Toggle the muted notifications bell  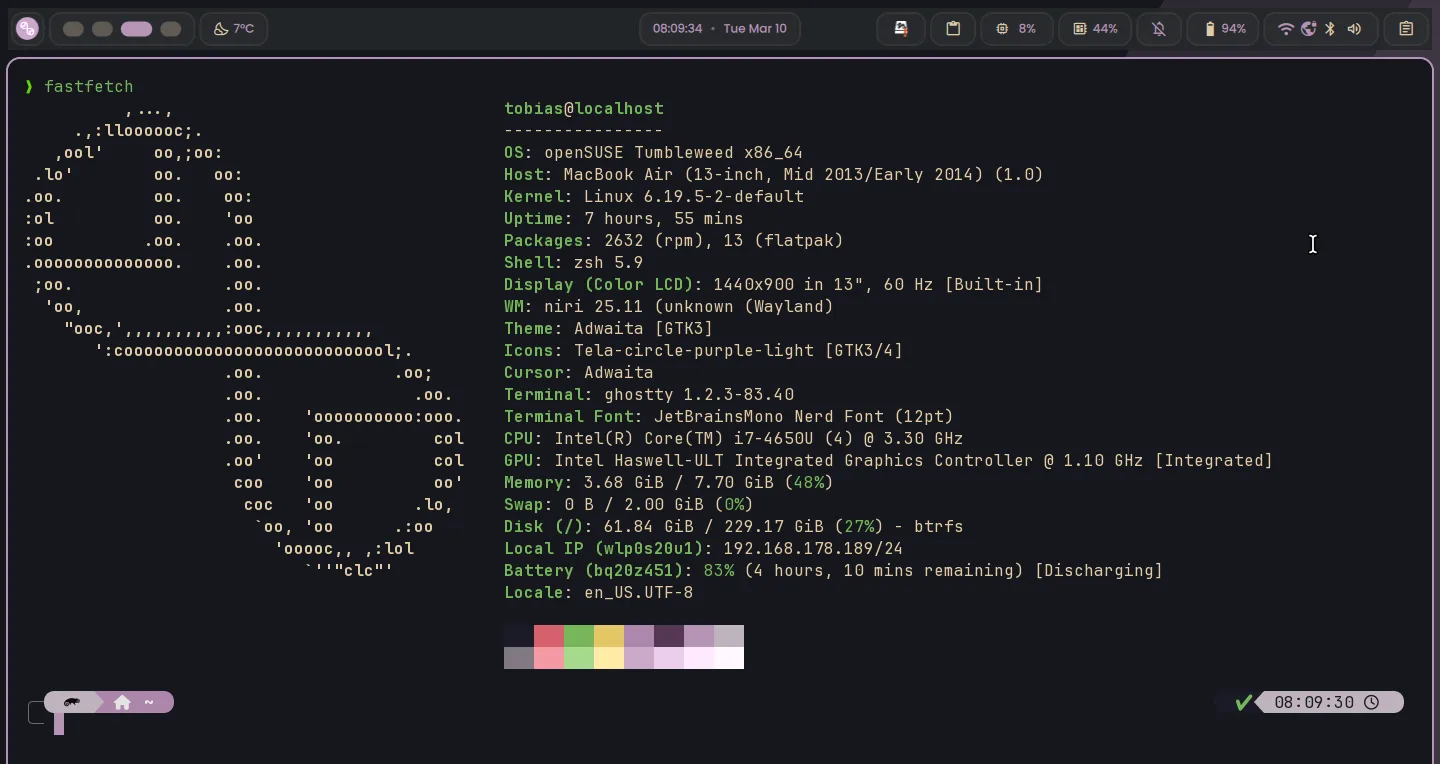click(x=1159, y=29)
